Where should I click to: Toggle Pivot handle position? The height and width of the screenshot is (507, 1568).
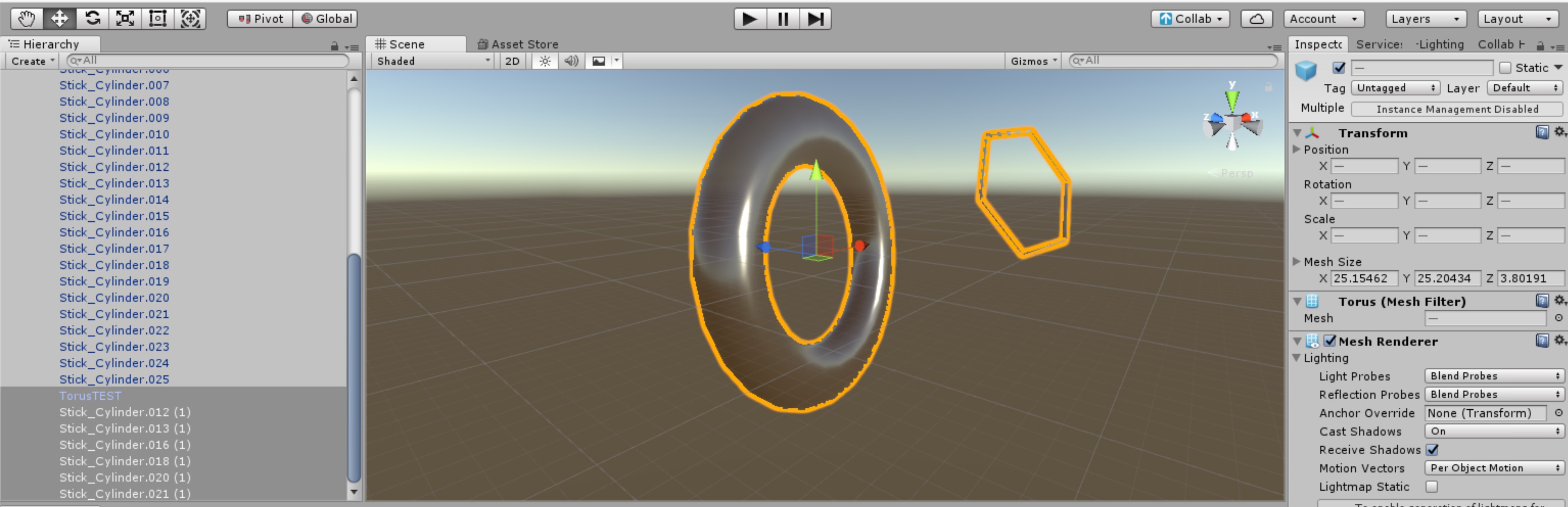coord(260,19)
